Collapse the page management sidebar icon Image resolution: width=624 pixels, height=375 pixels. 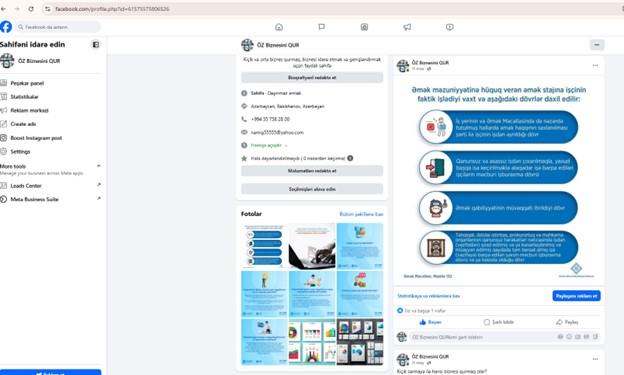point(96,45)
